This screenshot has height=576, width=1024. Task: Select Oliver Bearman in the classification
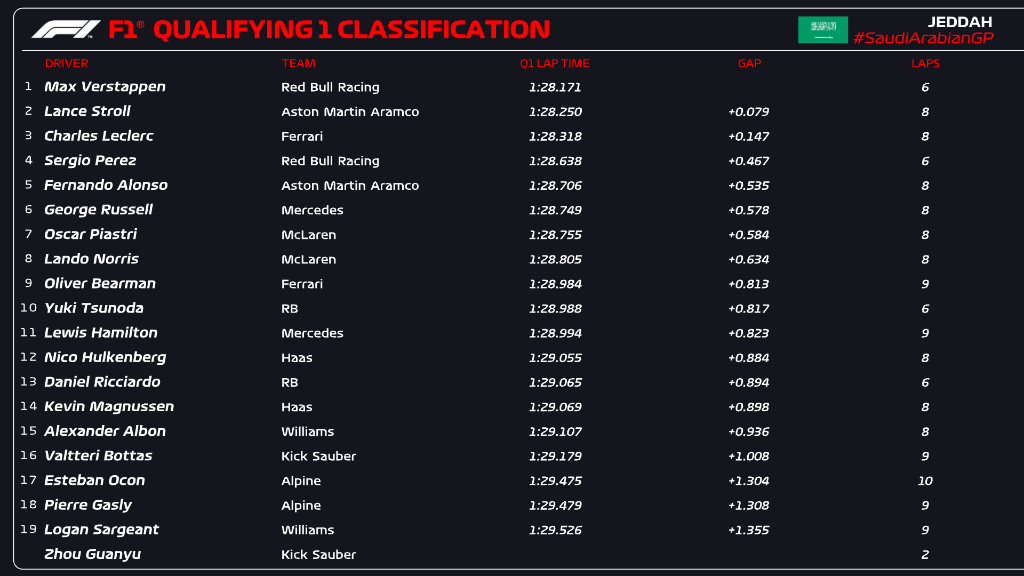pyautogui.click(x=100, y=283)
